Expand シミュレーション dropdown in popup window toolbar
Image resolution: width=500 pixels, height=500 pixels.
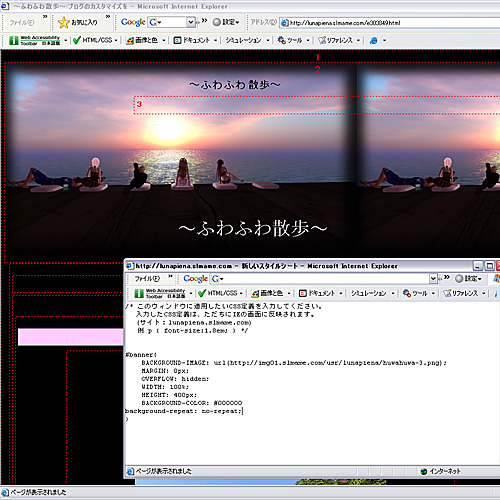click(393, 294)
